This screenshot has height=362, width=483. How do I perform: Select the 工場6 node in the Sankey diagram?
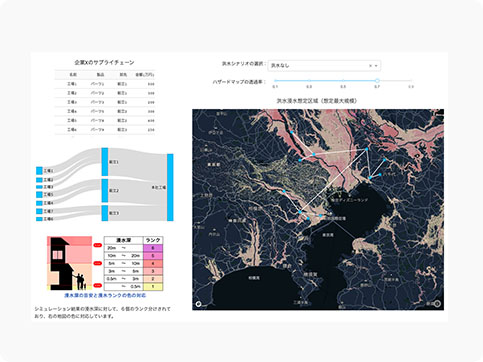point(39,219)
